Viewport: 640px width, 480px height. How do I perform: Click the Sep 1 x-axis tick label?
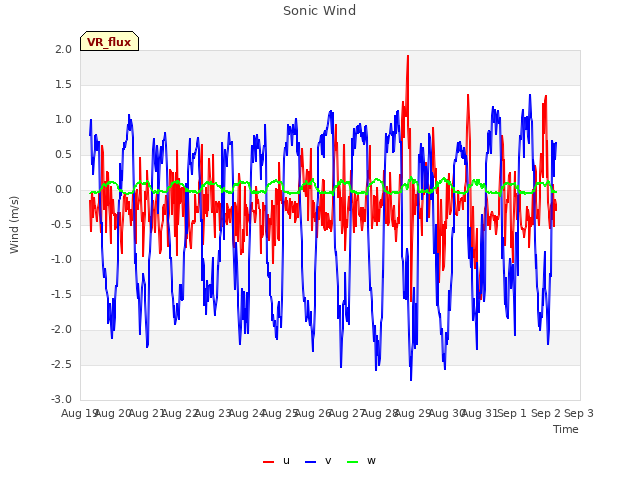[x=512, y=413]
